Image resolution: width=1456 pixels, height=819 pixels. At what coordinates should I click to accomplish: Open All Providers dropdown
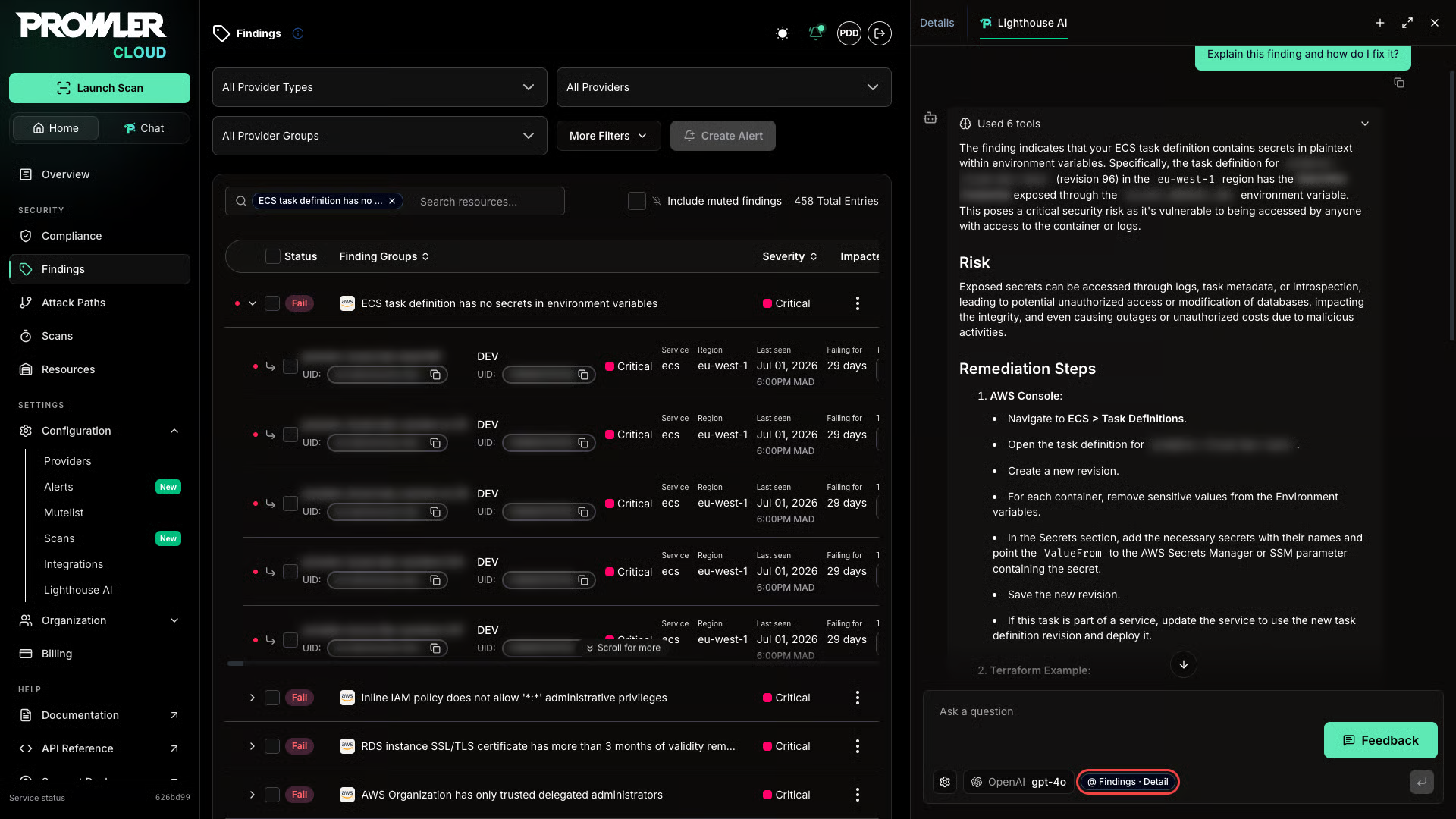point(723,87)
